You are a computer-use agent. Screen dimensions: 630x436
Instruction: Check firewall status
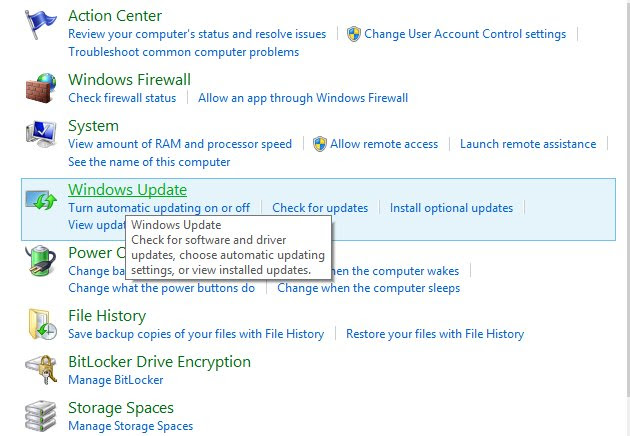(122, 98)
